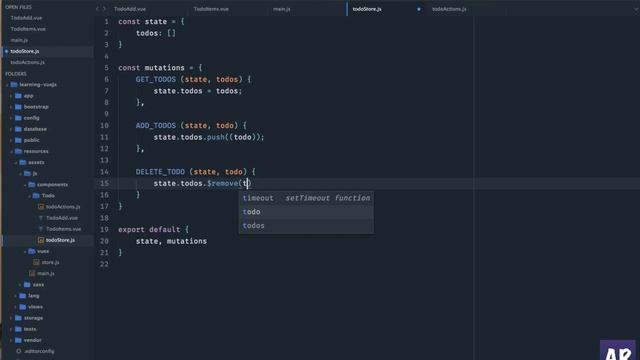
Task: Click the learning-vuejs folder icon
Action: click(x=14, y=84)
